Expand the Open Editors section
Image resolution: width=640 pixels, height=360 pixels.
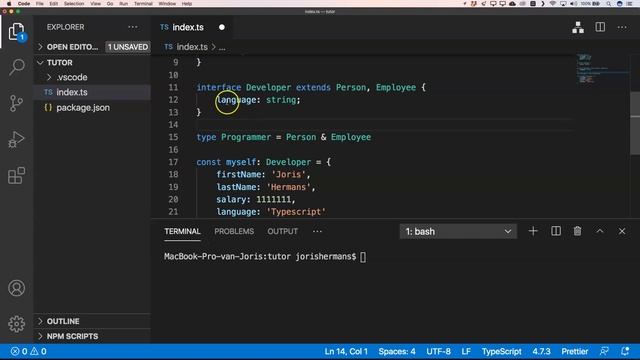pyautogui.click(x=40, y=47)
